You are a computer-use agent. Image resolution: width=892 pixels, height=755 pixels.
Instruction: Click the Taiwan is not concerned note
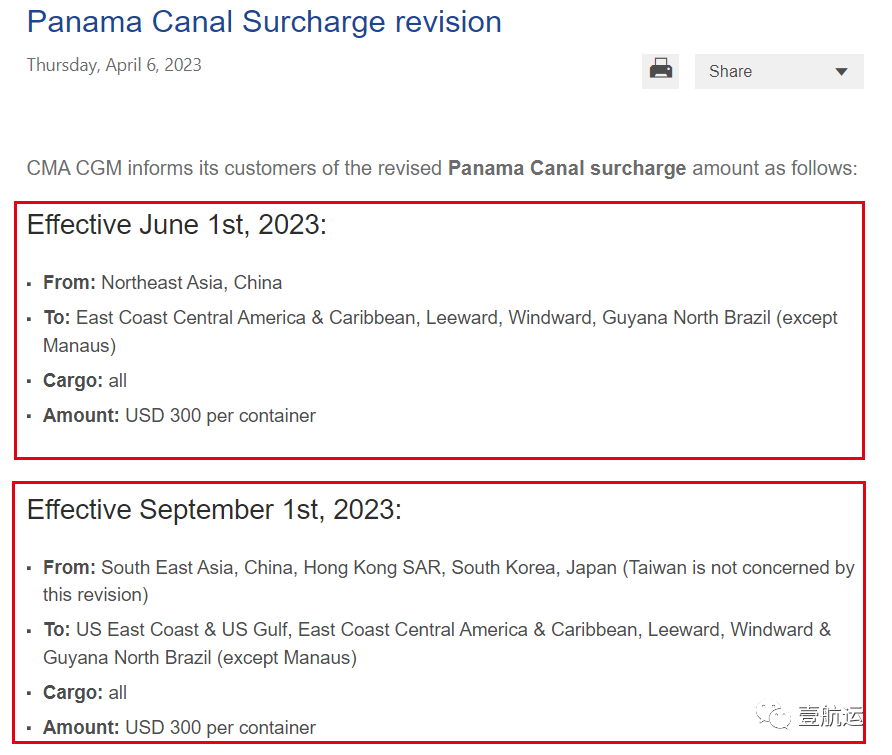pos(740,568)
